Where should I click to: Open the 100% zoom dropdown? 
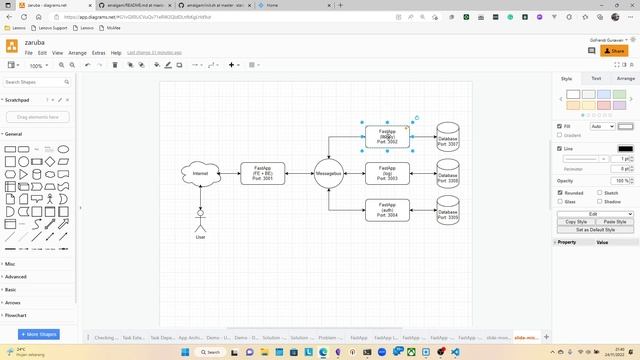(39, 65)
